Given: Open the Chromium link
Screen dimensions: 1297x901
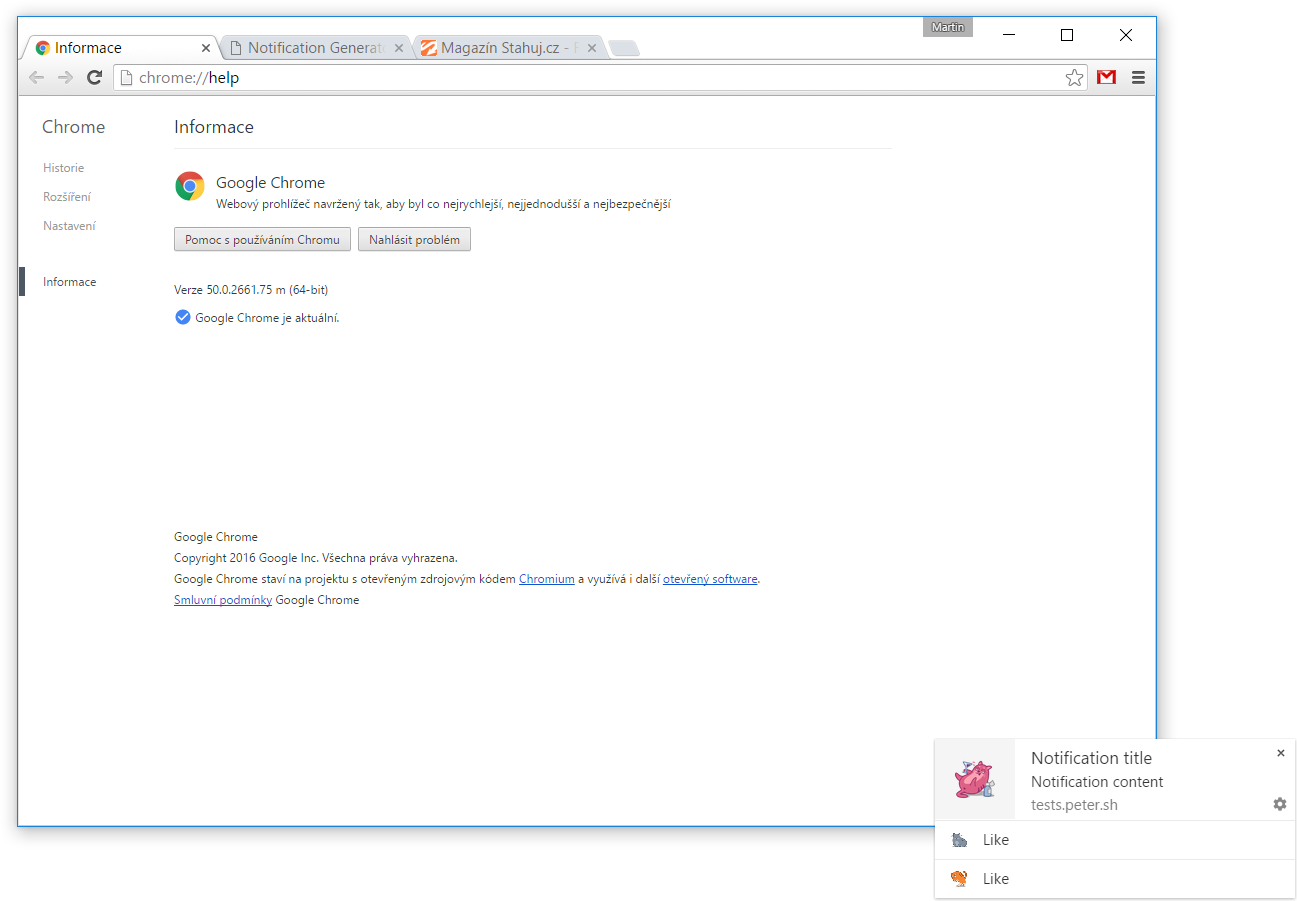Looking at the screenshot, I should coord(546,579).
